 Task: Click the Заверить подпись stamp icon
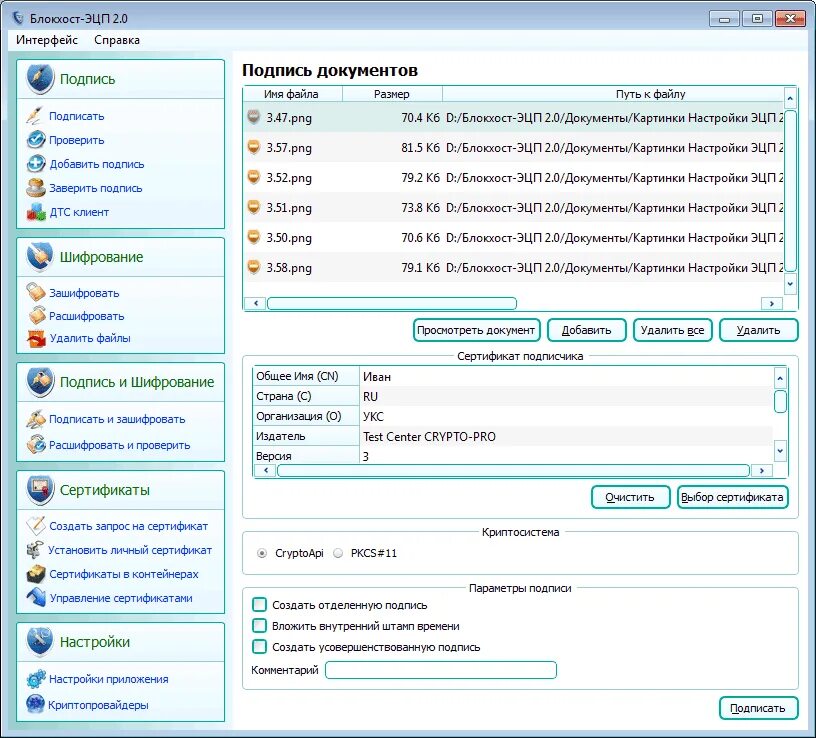[36, 187]
